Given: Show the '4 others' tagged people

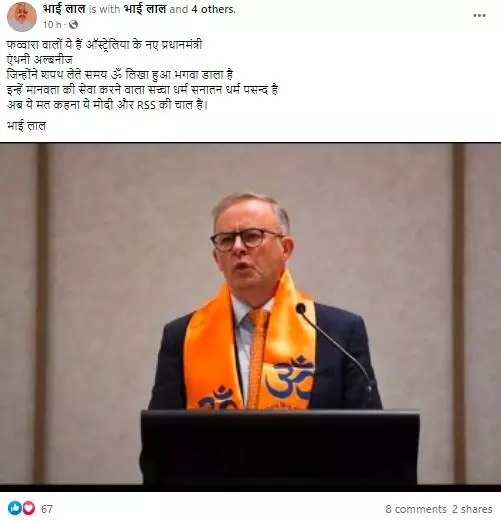Looking at the screenshot, I should pyautogui.click(x=213, y=9).
